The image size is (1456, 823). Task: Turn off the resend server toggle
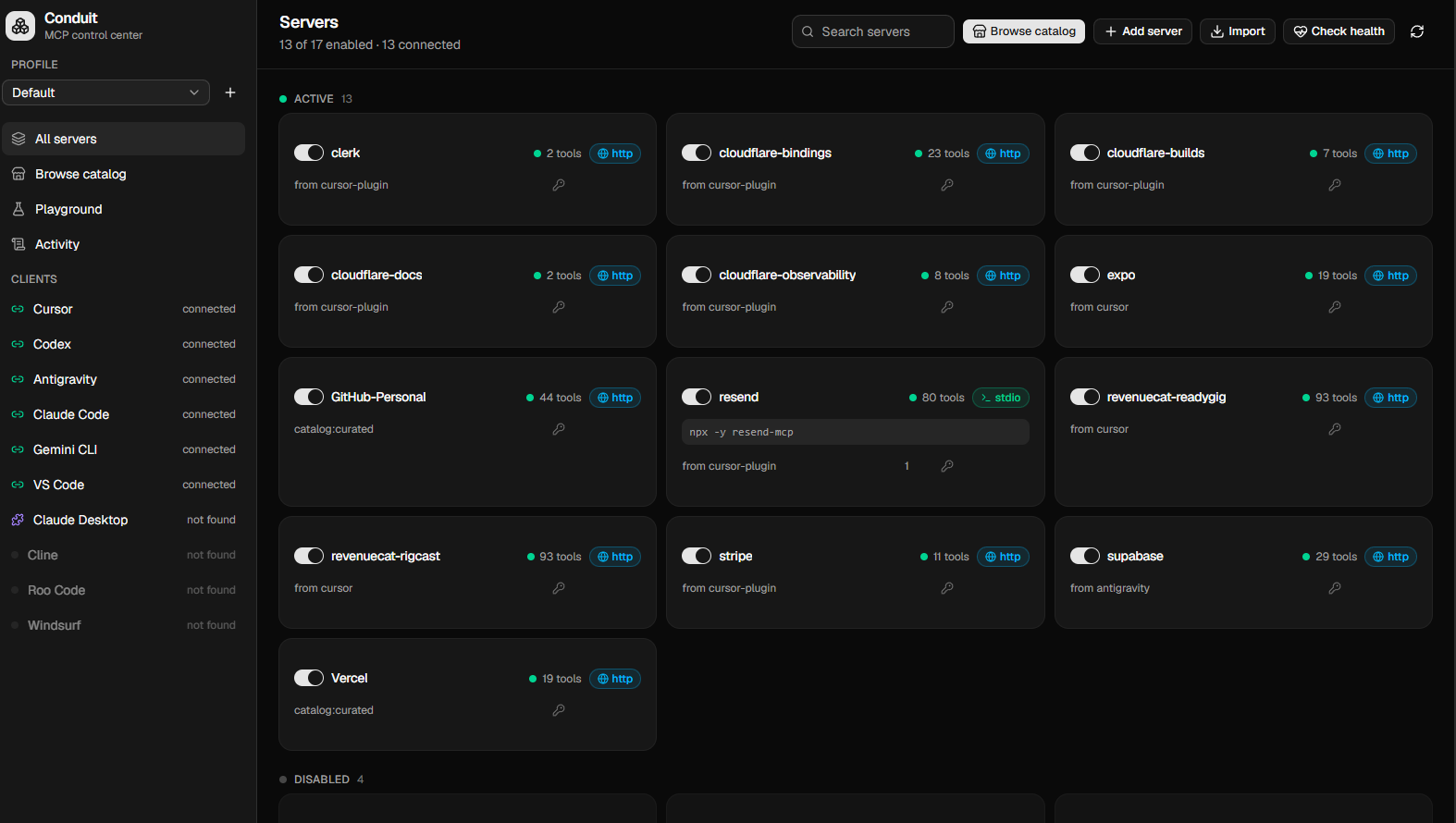(x=697, y=397)
